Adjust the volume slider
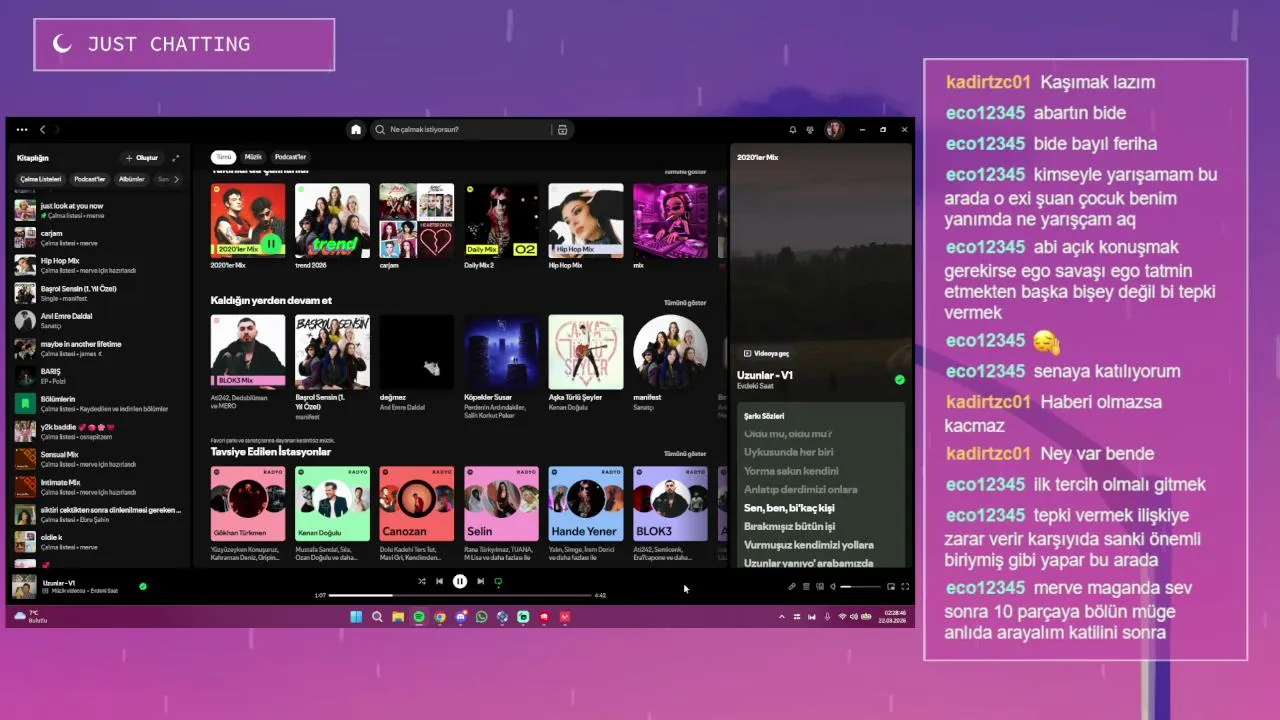Image resolution: width=1280 pixels, height=720 pixels. [x=860, y=587]
